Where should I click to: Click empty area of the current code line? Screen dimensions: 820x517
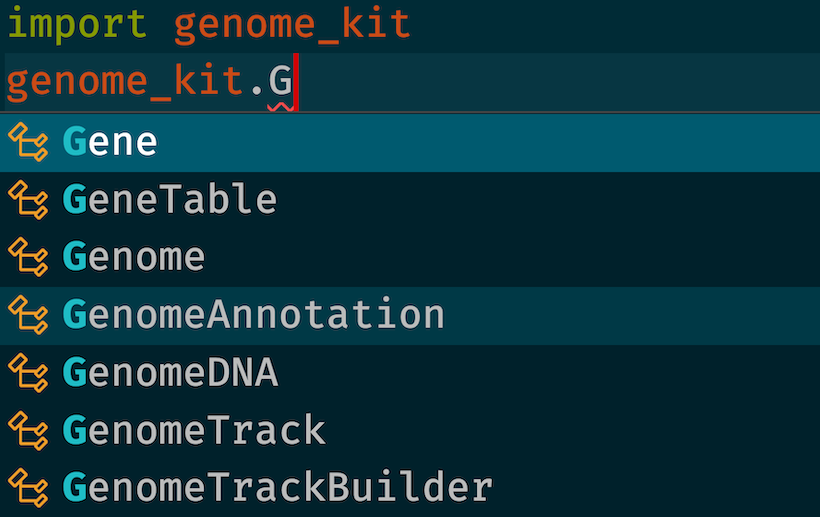[x=557, y=82]
